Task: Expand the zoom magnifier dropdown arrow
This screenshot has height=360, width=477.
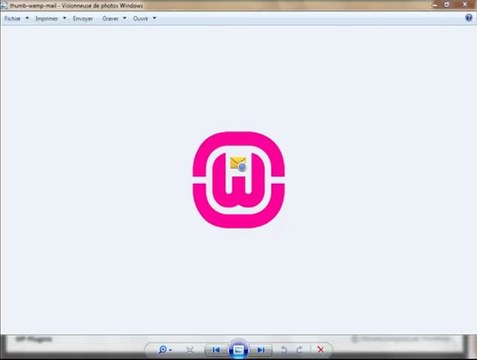Action: [x=170, y=350]
